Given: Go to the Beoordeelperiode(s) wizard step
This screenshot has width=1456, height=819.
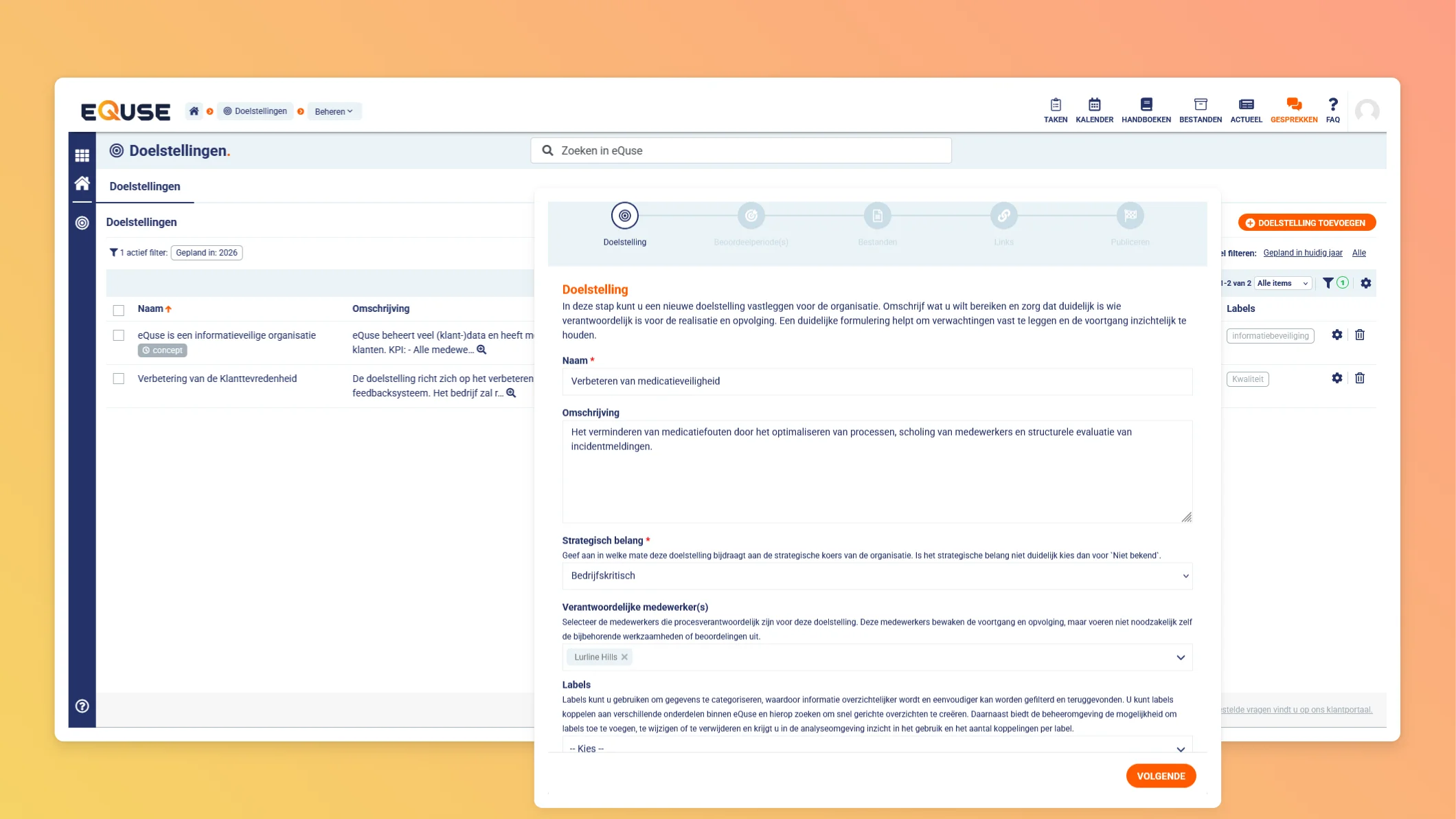Looking at the screenshot, I should (x=751, y=216).
